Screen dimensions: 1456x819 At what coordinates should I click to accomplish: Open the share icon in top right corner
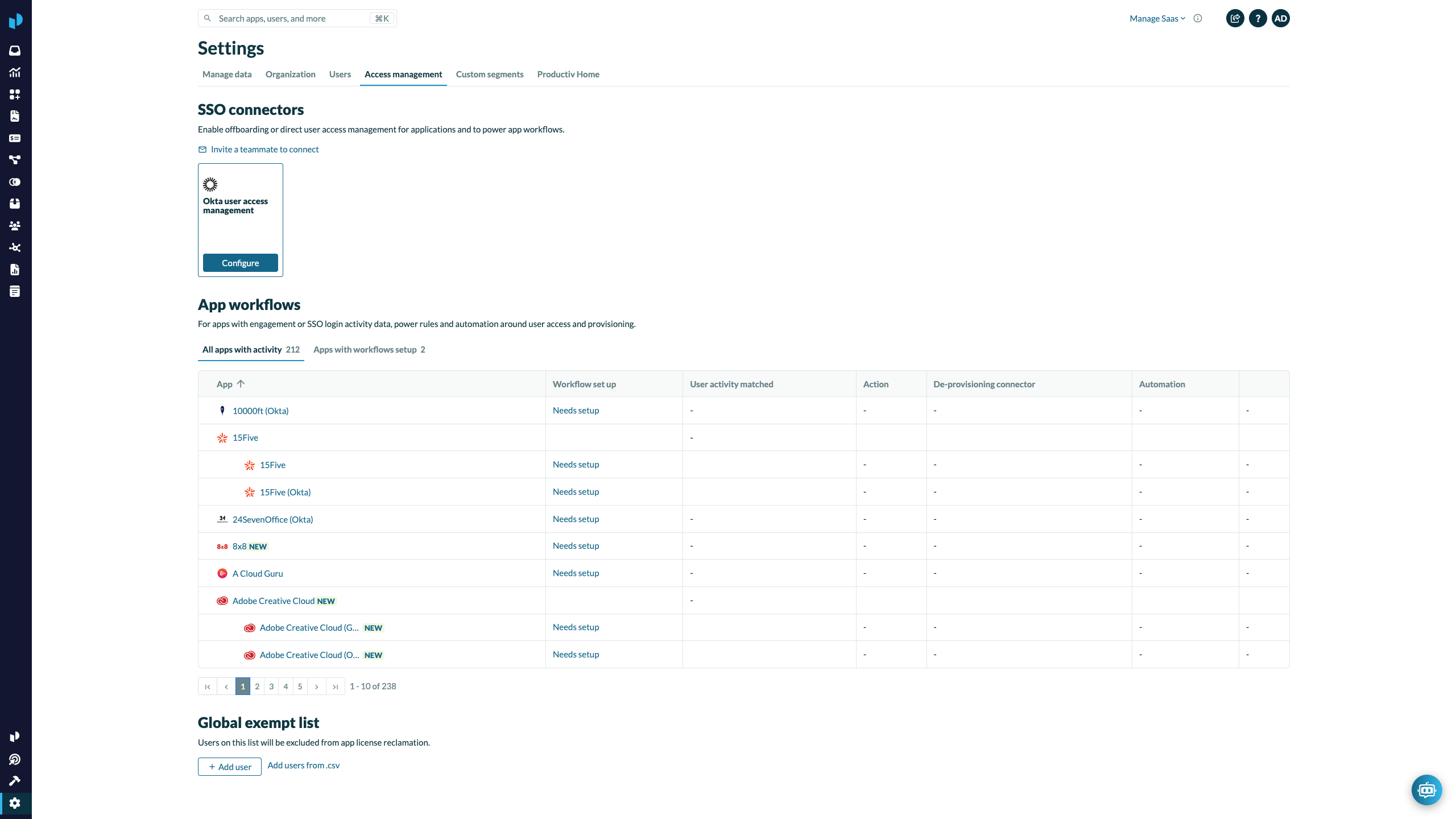point(1235,18)
